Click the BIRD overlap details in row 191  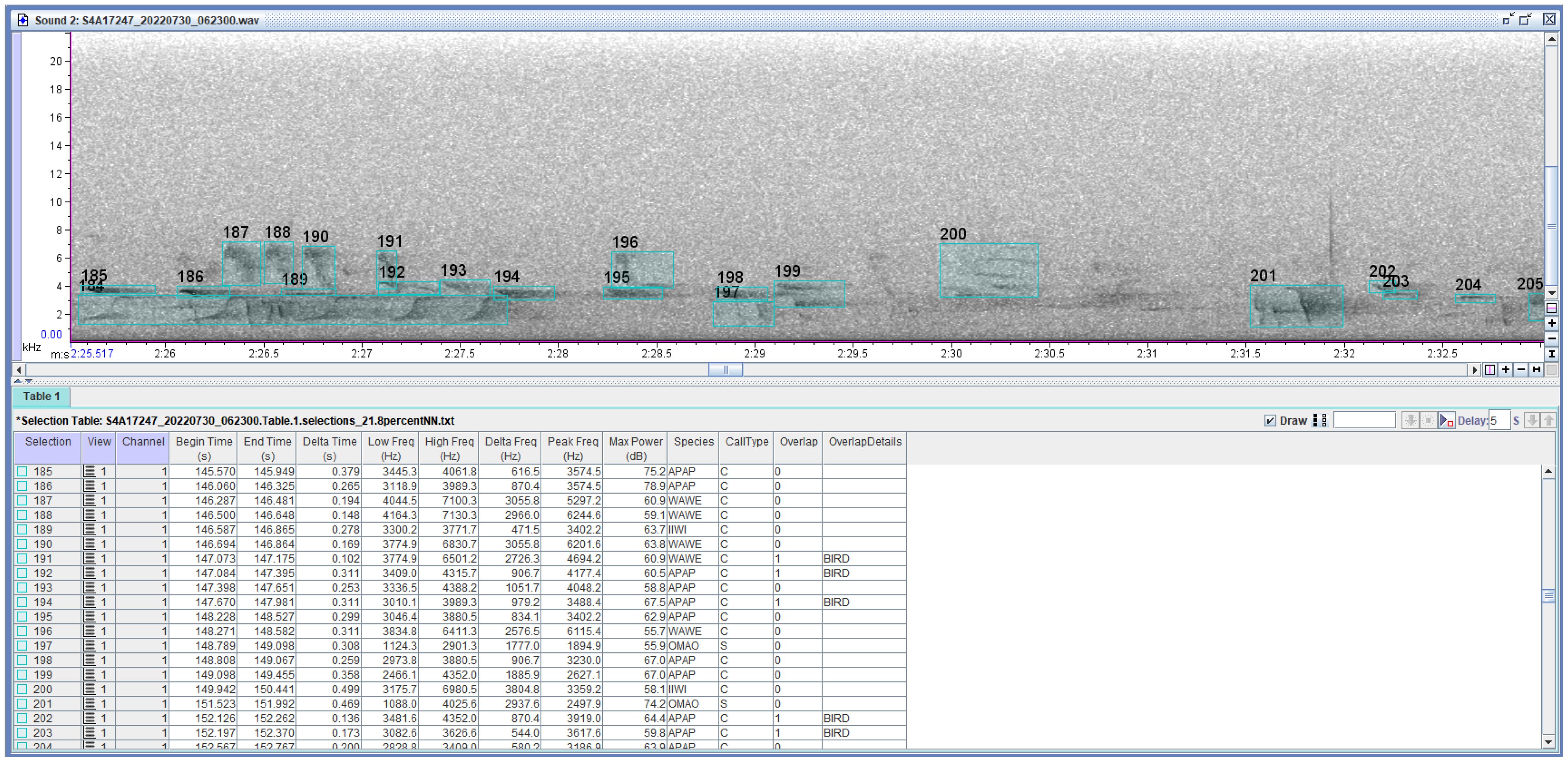[864, 559]
